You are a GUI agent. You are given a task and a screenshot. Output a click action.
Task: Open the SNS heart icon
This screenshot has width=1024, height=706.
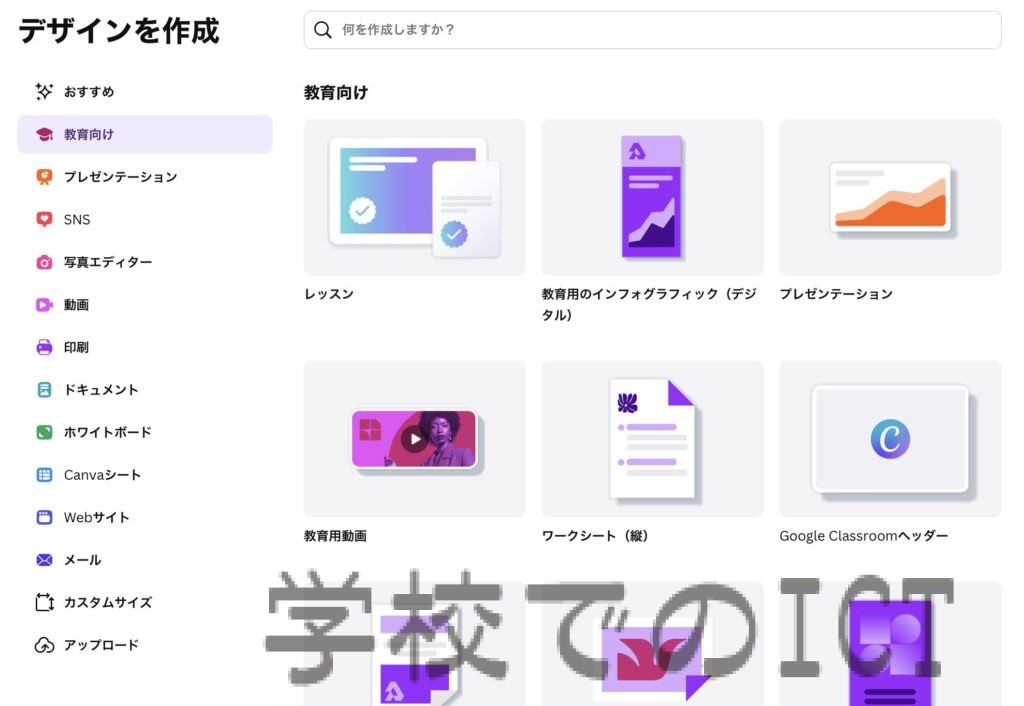(44, 219)
